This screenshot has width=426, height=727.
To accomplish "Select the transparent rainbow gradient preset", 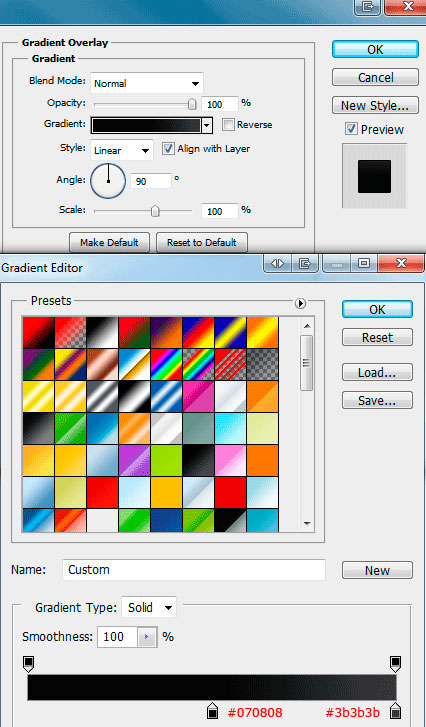I will click(x=198, y=364).
